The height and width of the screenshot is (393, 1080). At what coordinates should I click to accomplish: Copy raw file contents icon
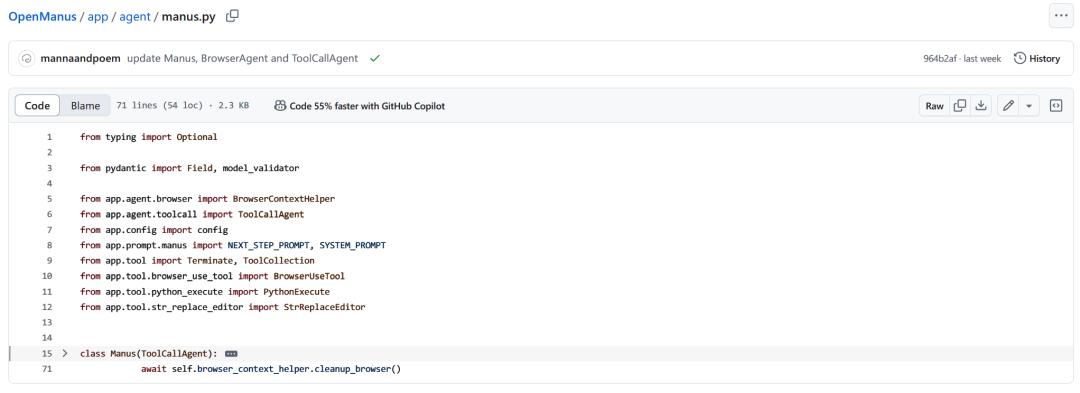(959, 105)
